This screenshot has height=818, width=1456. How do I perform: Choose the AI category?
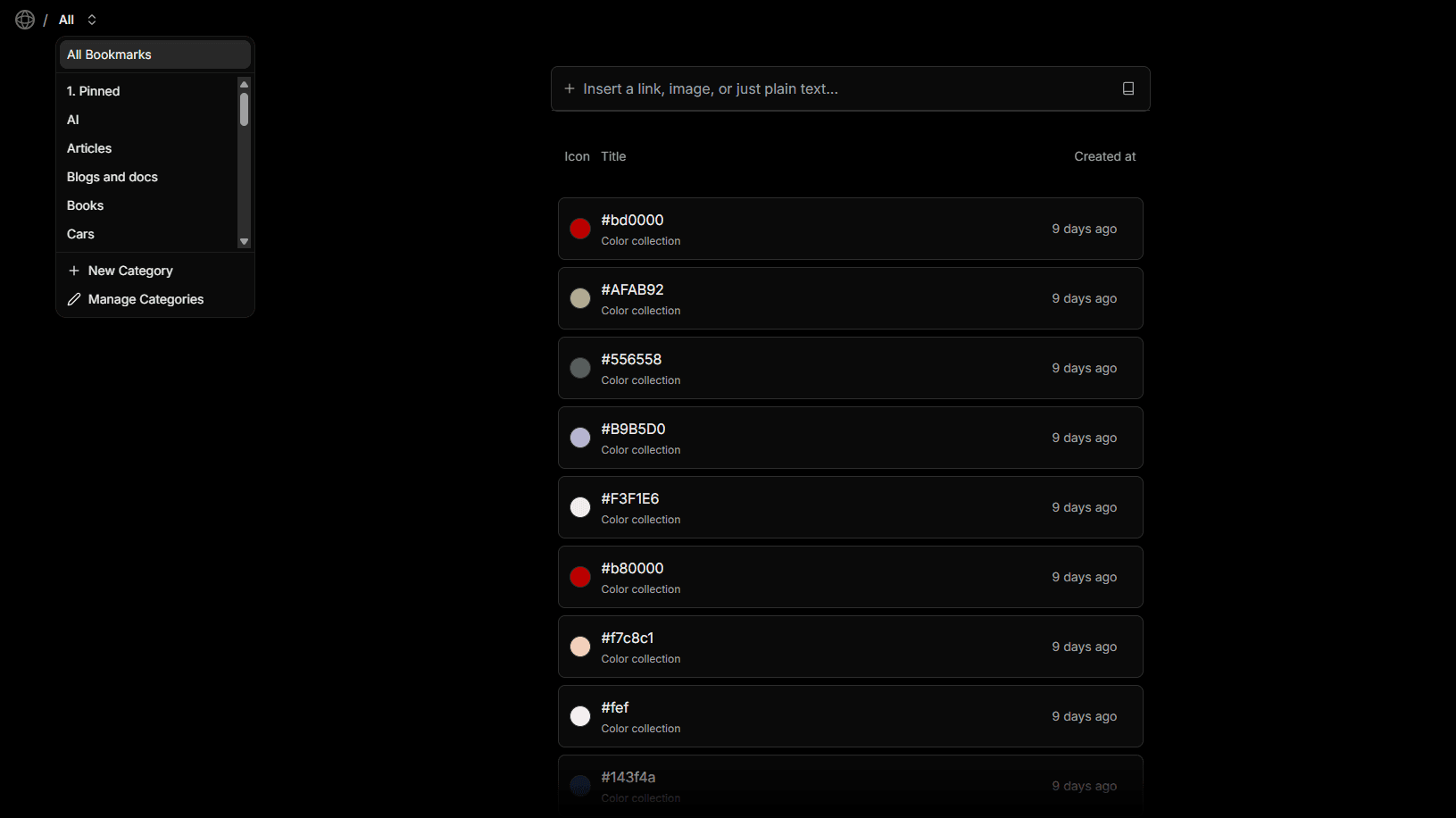pyautogui.click(x=73, y=120)
